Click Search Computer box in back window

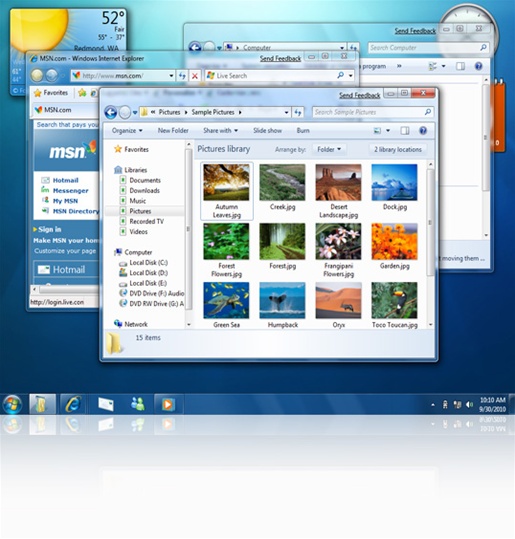coord(428,48)
